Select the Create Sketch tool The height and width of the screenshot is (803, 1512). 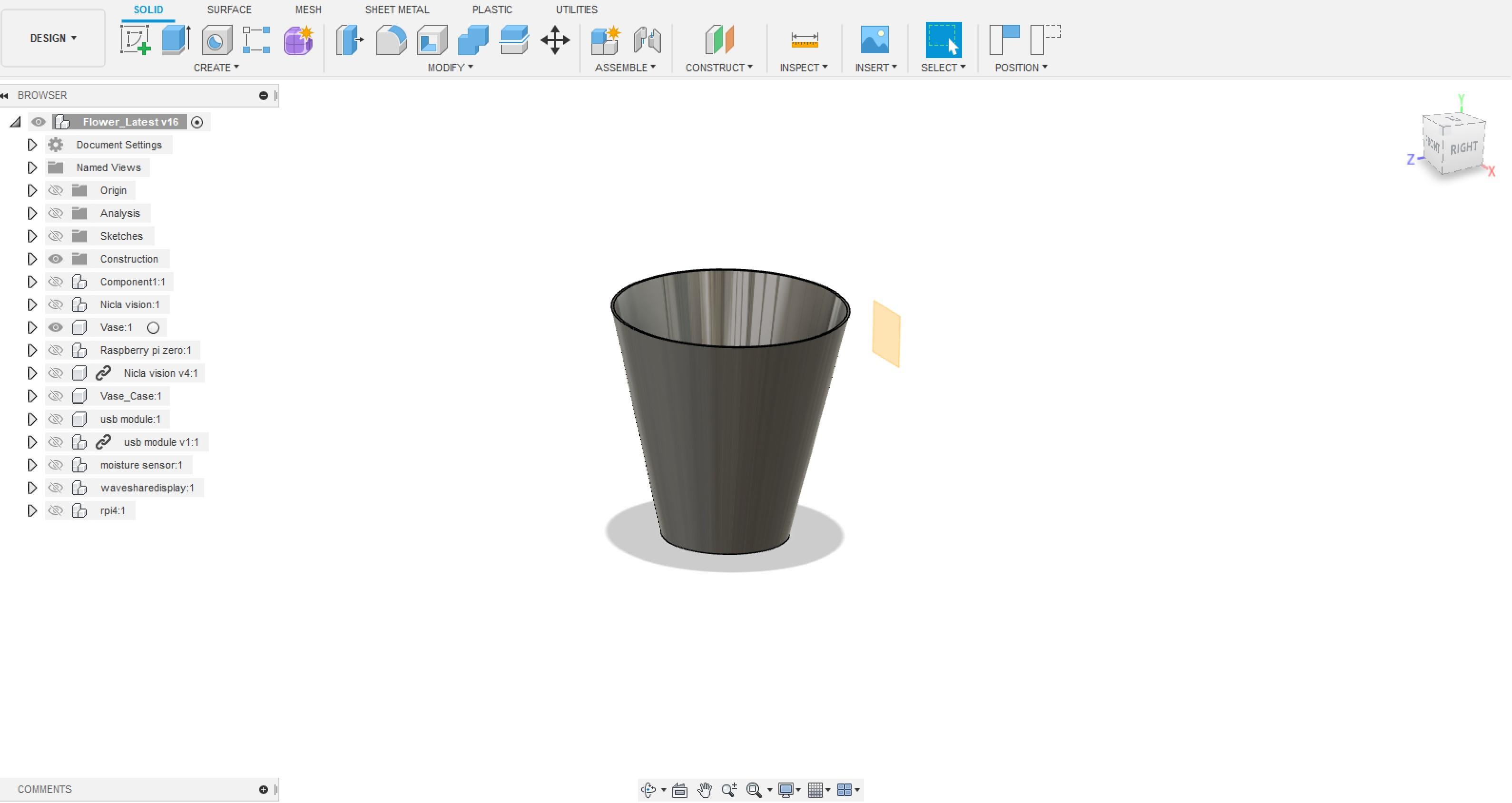(135, 40)
